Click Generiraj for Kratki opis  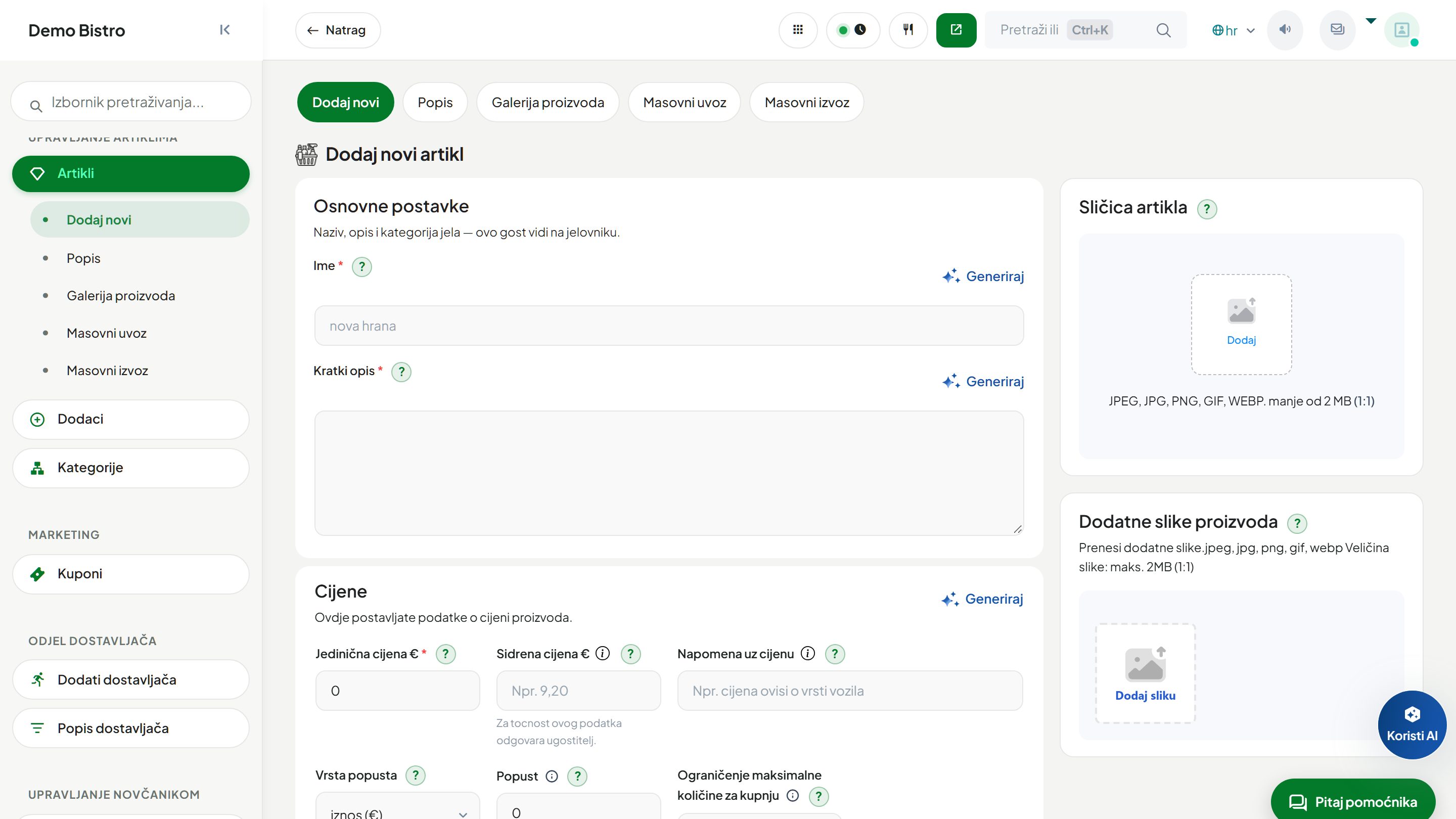pyautogui.click(x=983, y=382)
